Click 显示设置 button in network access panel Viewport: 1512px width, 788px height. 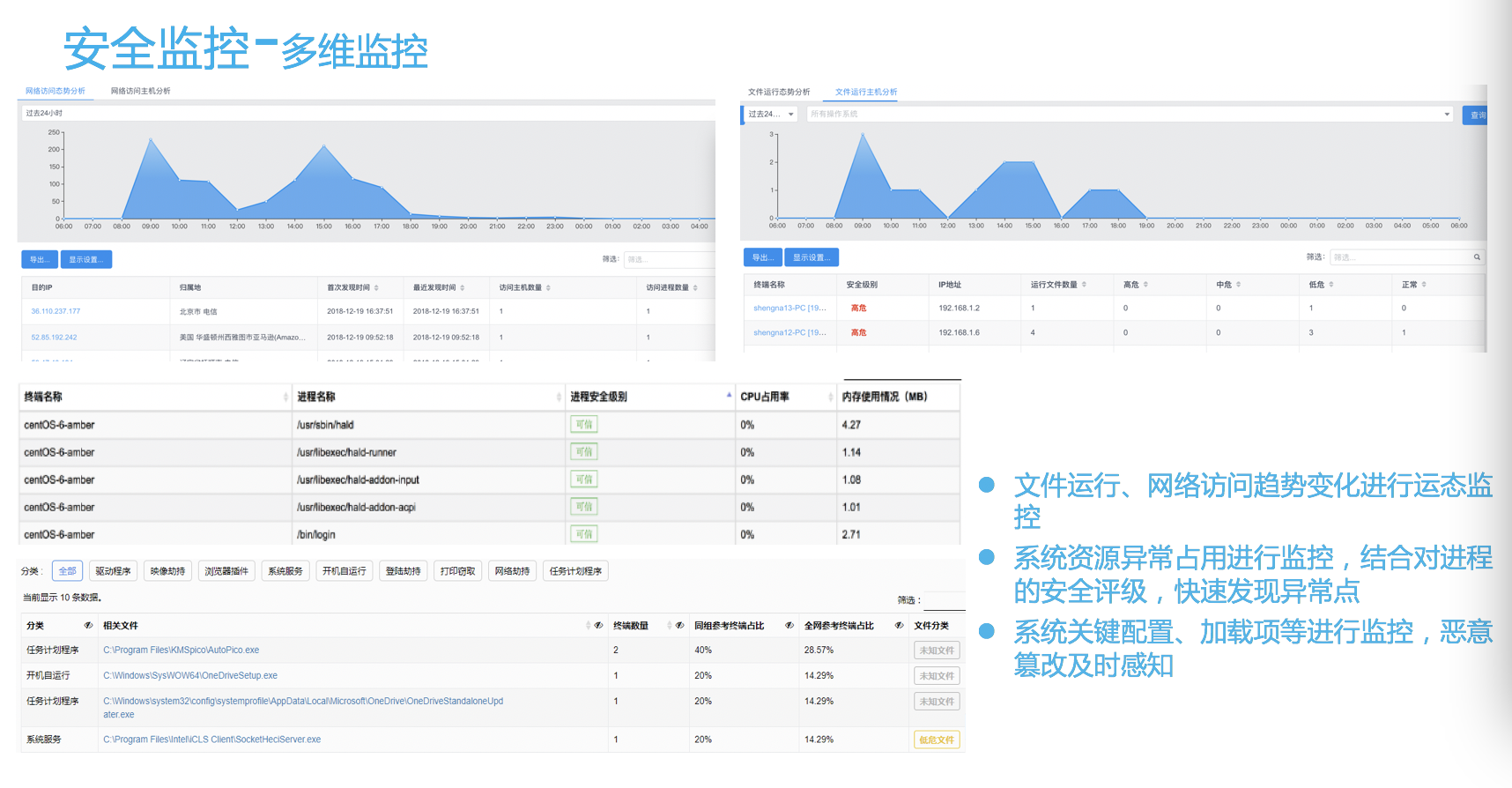coord(86,259)
